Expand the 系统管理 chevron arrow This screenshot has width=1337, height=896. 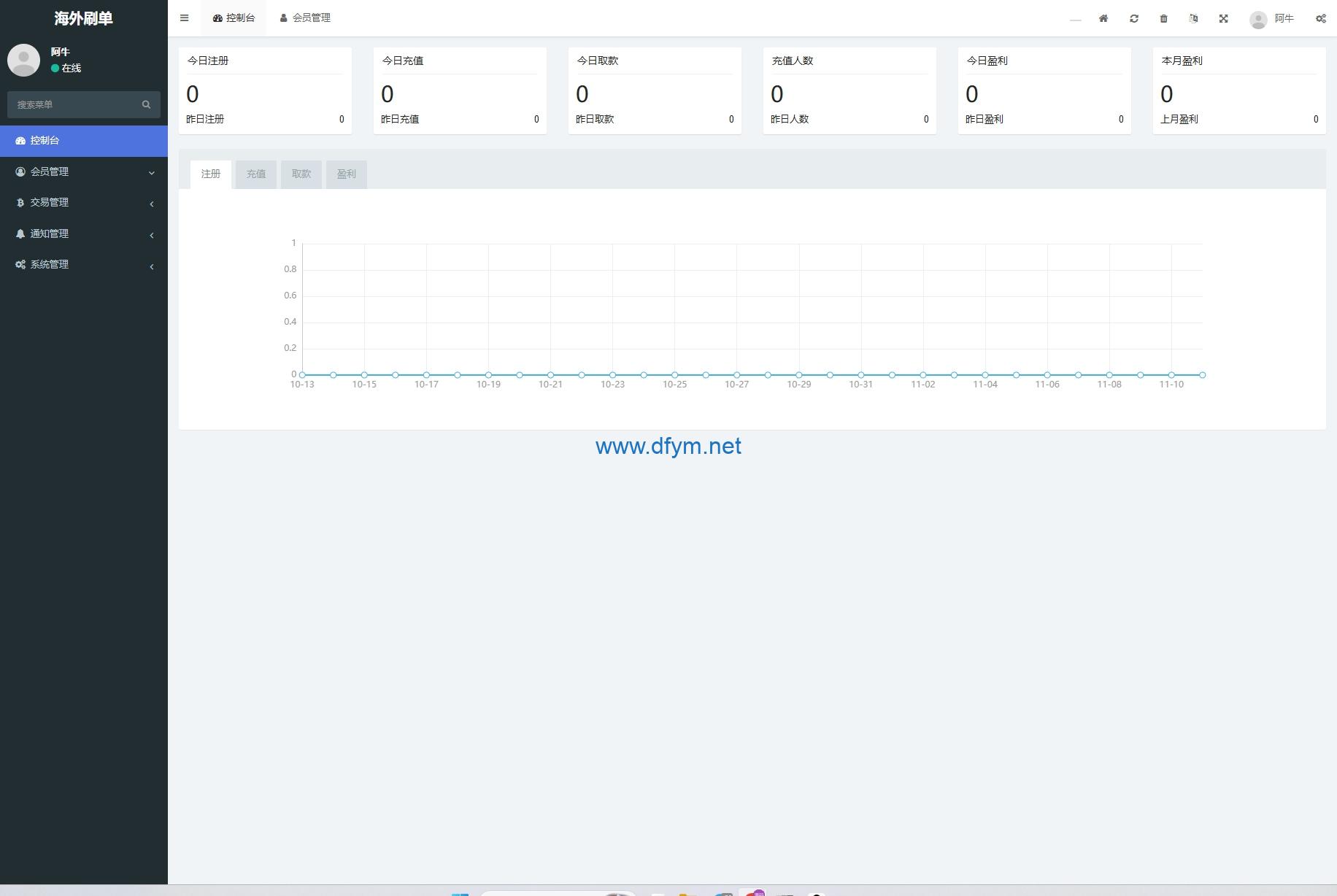tap(152, 266)
